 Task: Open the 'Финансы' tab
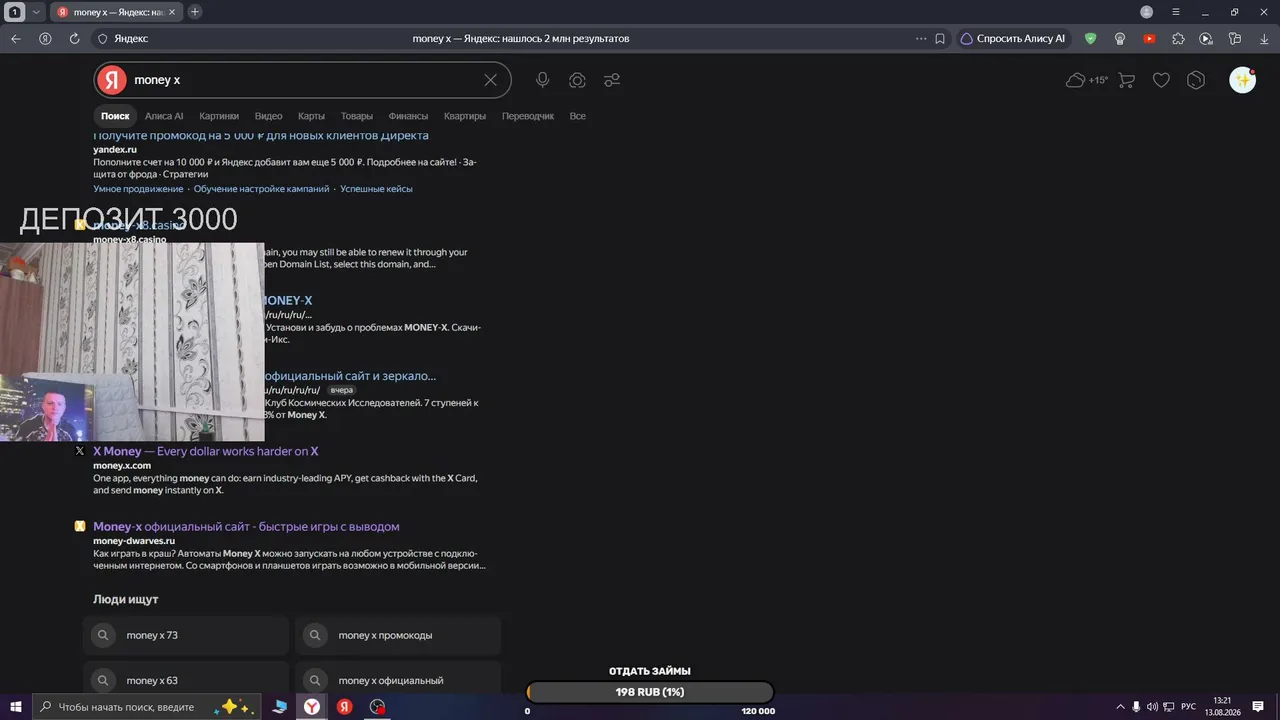coord(408,116)
